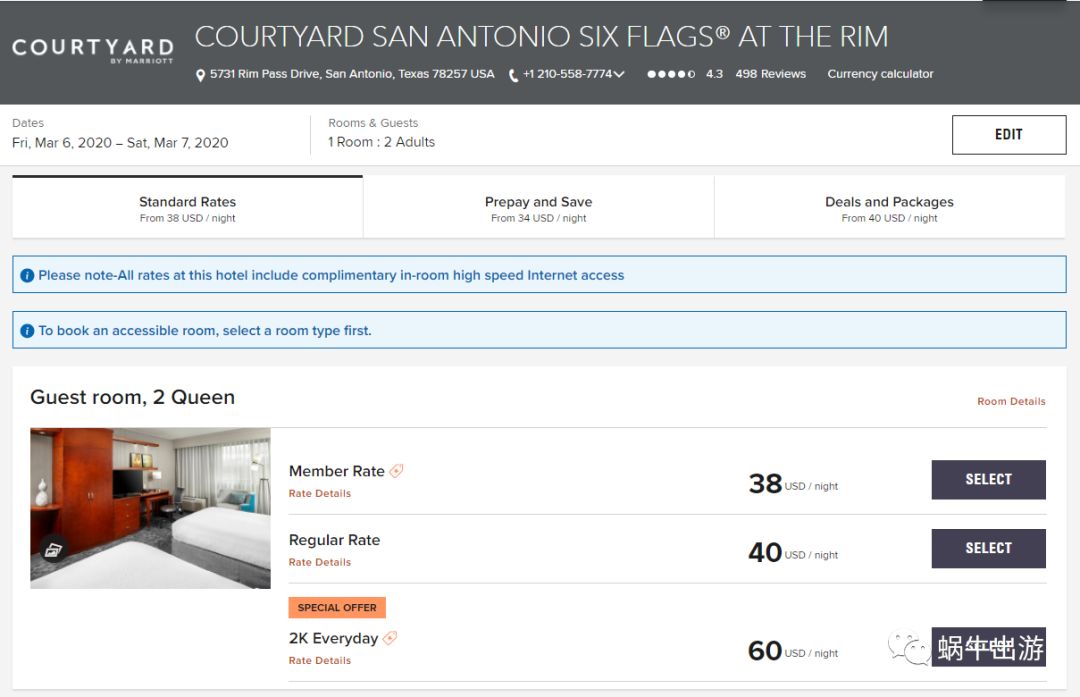Select the Member Rate at 38 USD
Screen dimensions: 1080x697
(x=988, y=479)
